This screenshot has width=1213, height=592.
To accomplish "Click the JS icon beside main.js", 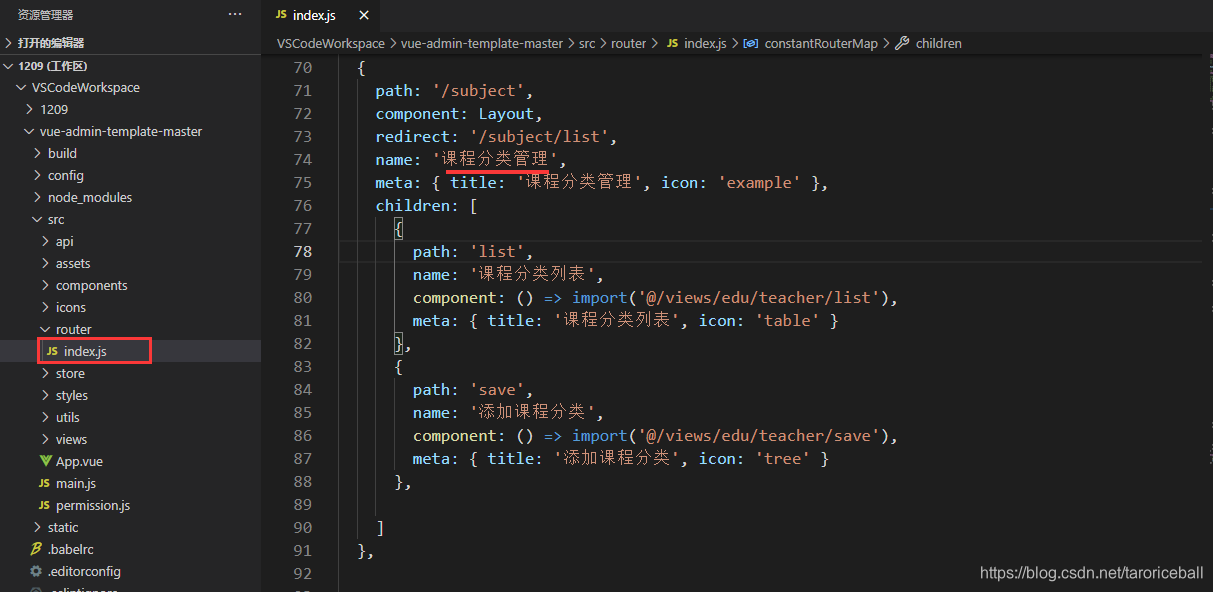I will (x=44, y=483).
